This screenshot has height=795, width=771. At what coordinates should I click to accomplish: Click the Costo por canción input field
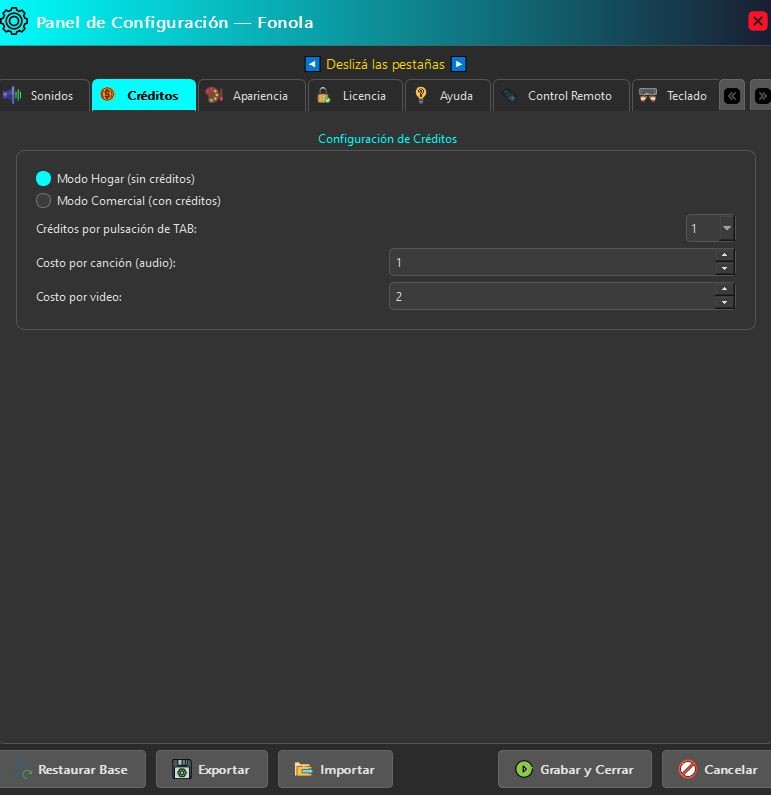[552, 262]
